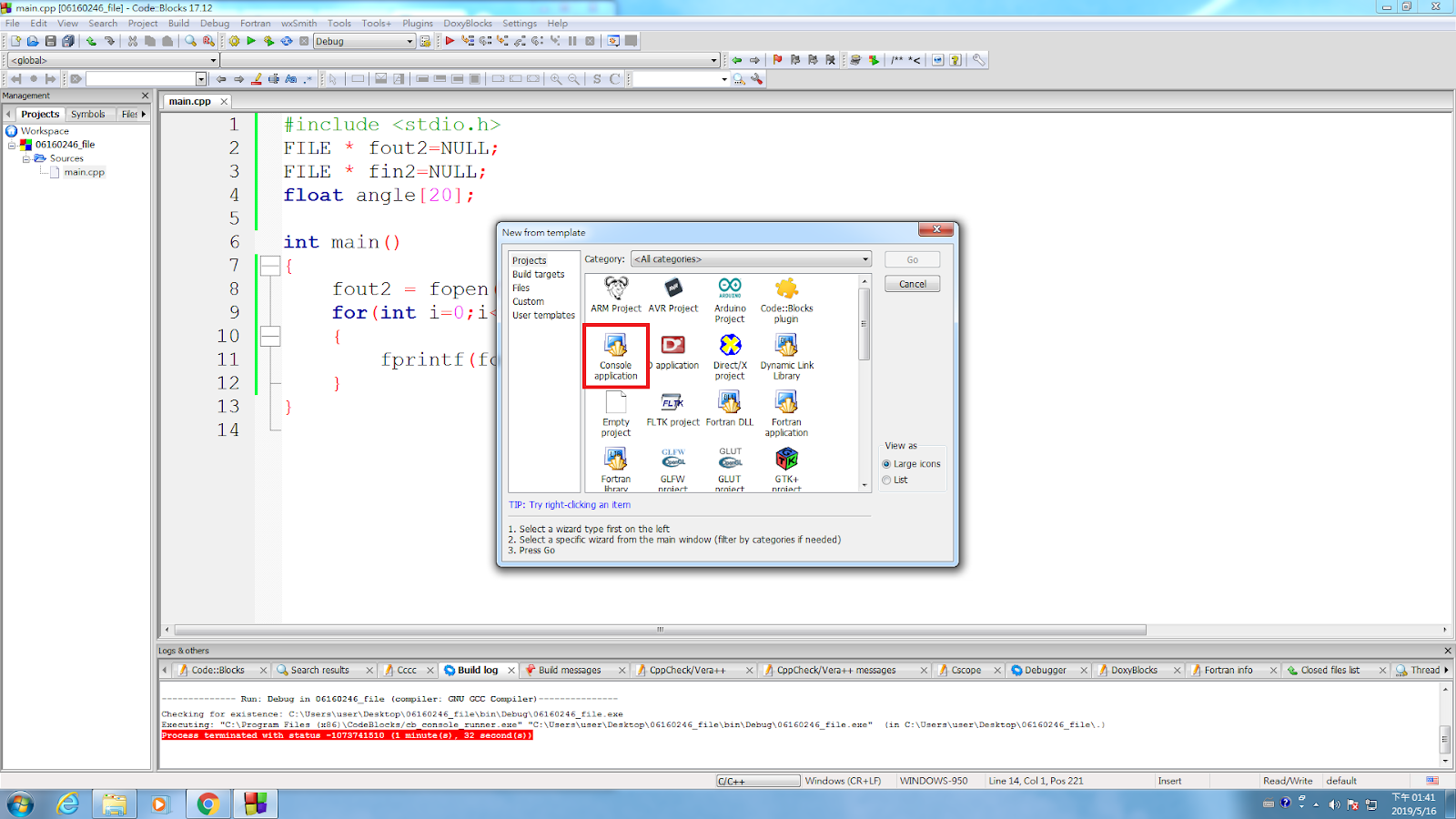
Task: Open the function selector dropdown beside <global>
Action: 470,60
